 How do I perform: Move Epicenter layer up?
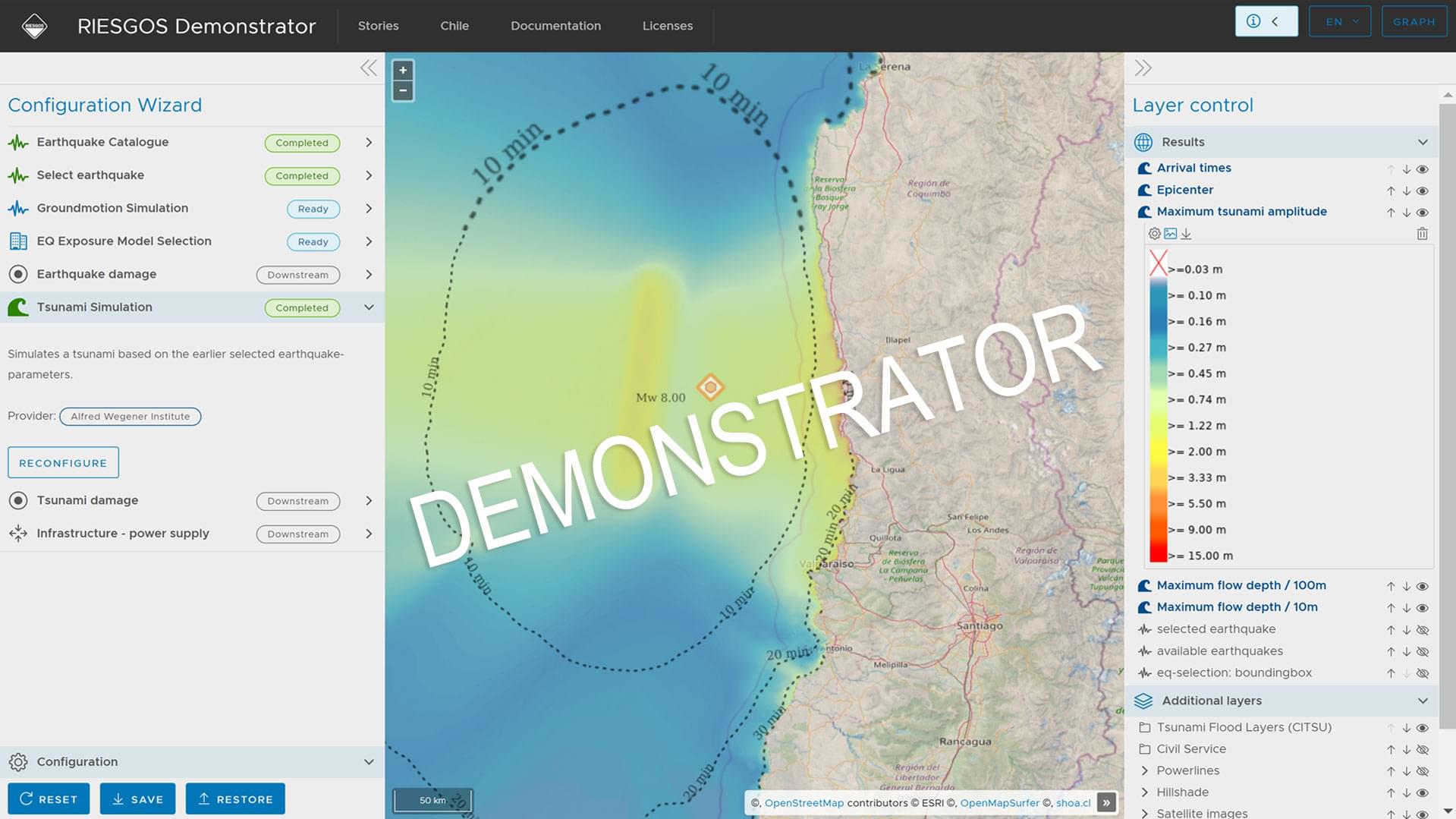1391,191
